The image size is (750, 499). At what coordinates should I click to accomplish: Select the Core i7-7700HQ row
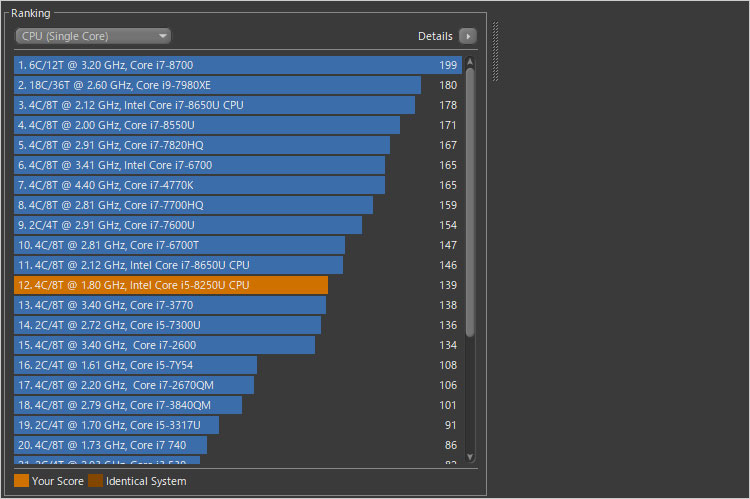click(x=238, y=205)
